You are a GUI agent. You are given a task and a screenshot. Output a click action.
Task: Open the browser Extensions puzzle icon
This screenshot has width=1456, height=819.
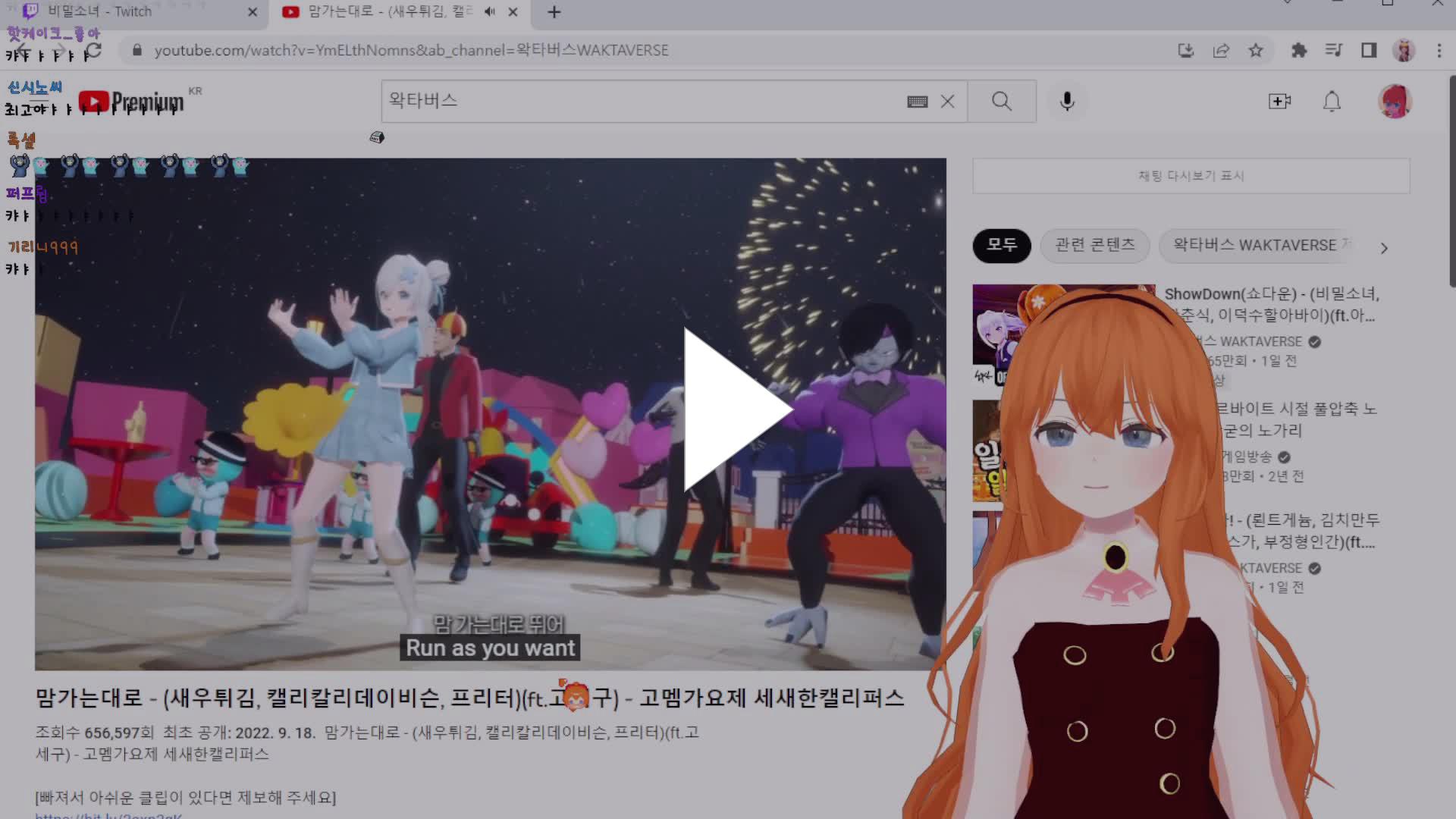pyautogui.click(x=1300, y=50)
